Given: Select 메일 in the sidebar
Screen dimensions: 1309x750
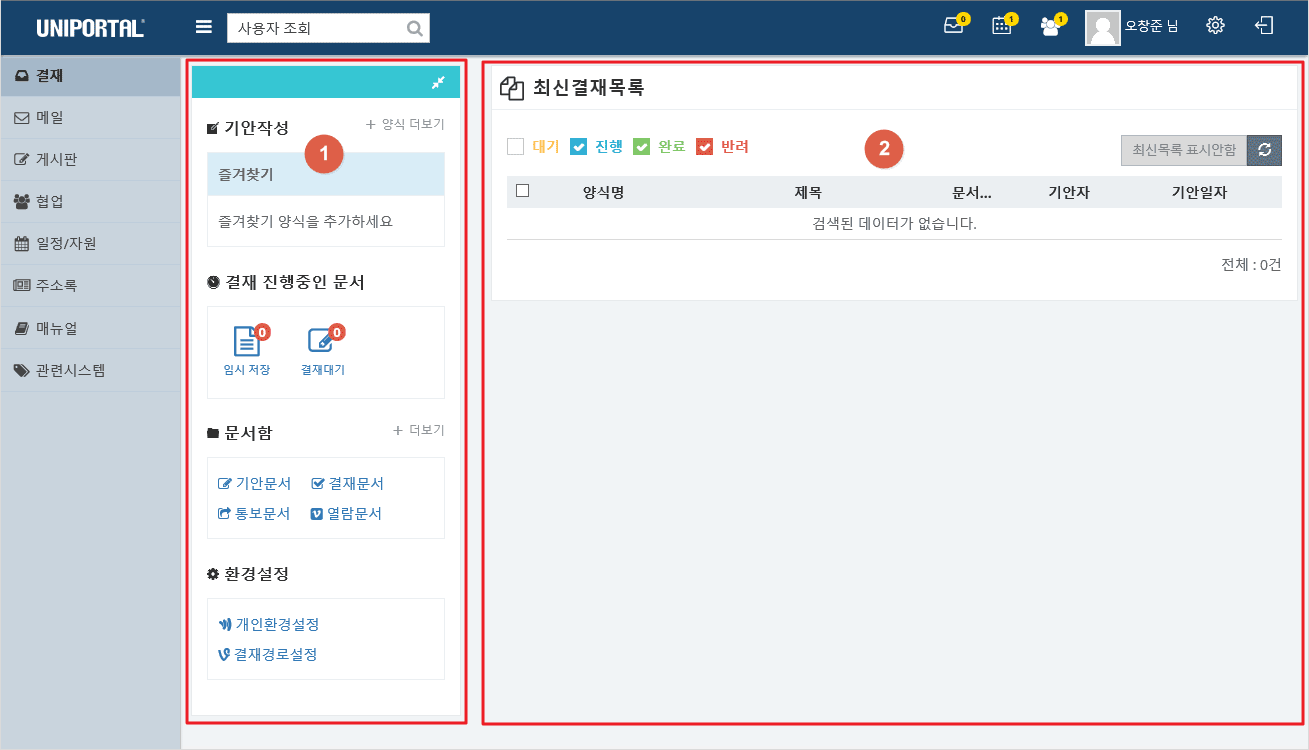Looking at the screenshot, I should 90,118.
